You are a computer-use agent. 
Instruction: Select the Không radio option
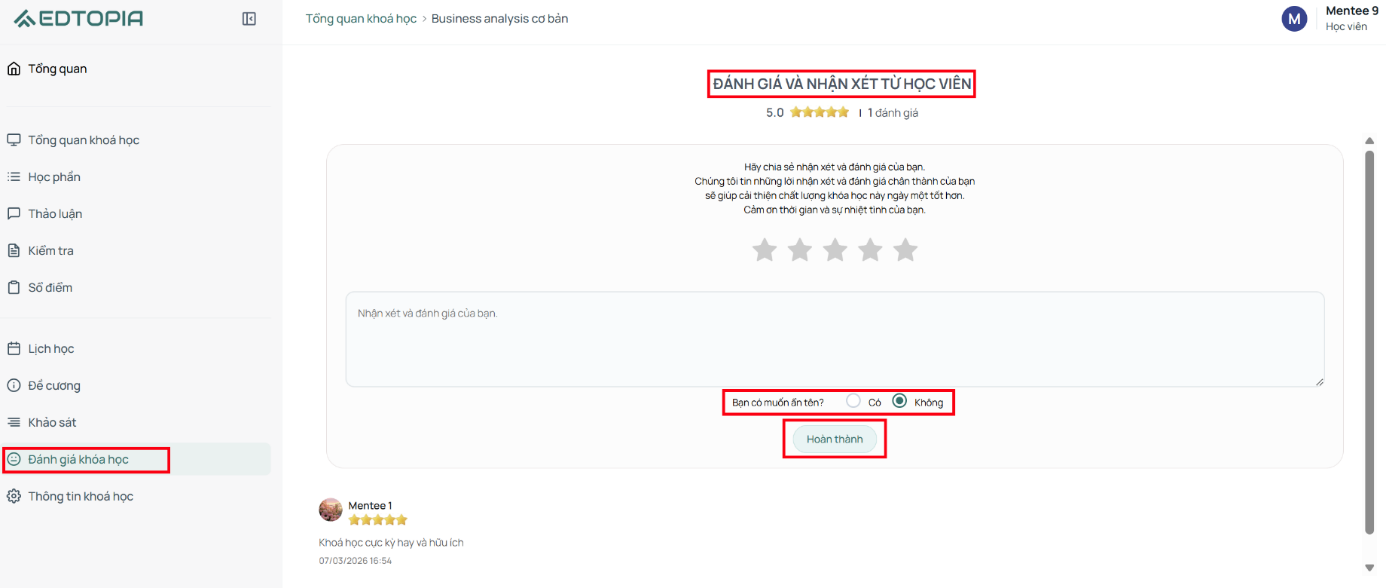899,400
